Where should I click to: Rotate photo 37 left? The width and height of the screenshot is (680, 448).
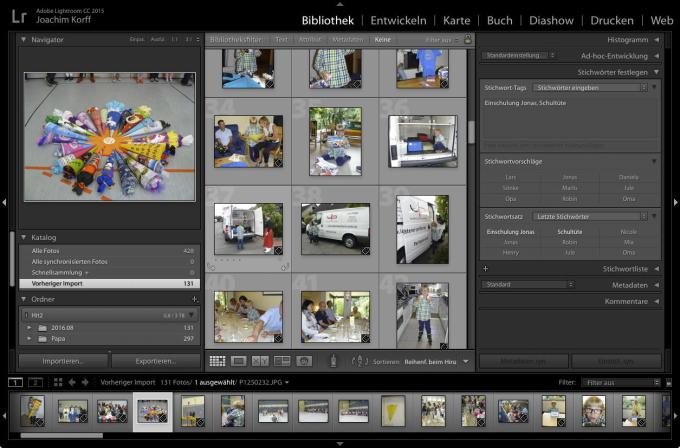pos(211,267)
